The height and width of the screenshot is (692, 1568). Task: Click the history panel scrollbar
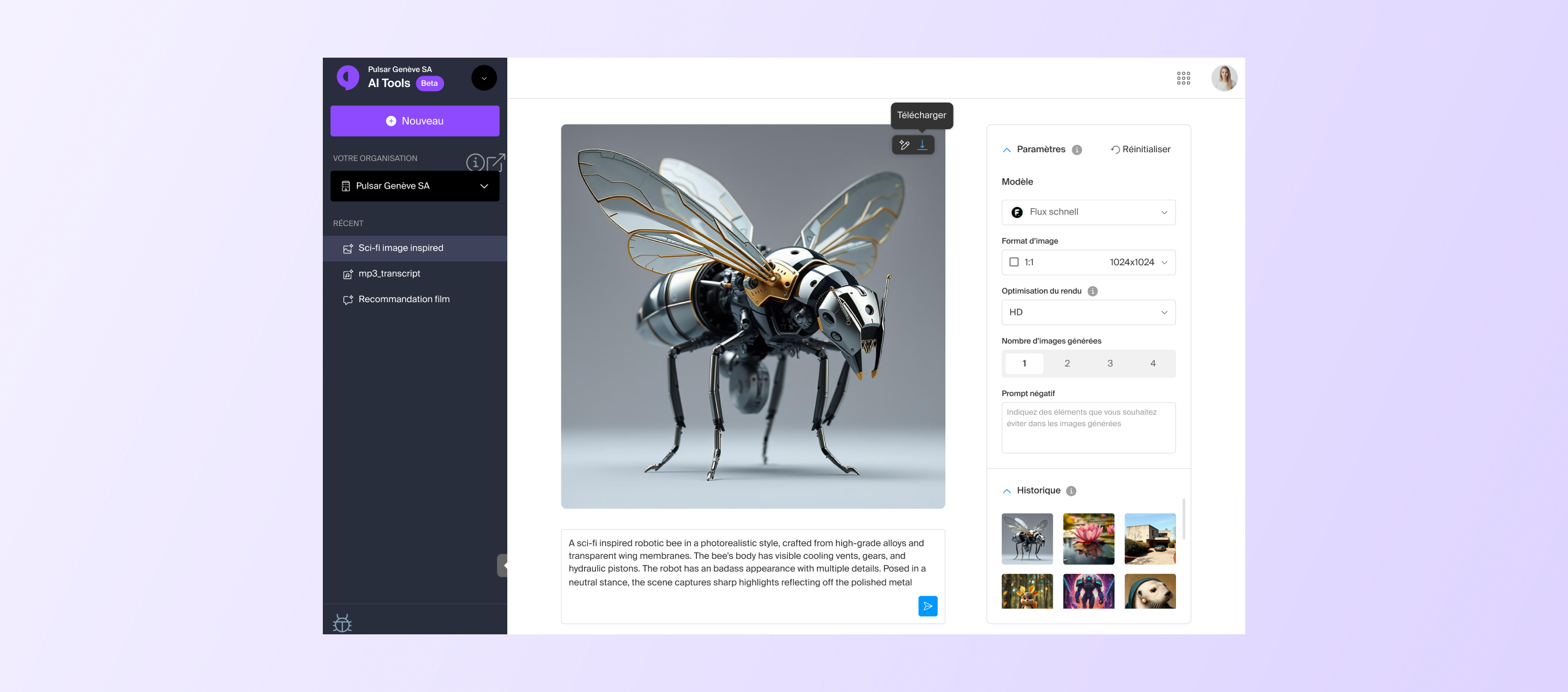pyautogui.click(x=1183, y=519)
